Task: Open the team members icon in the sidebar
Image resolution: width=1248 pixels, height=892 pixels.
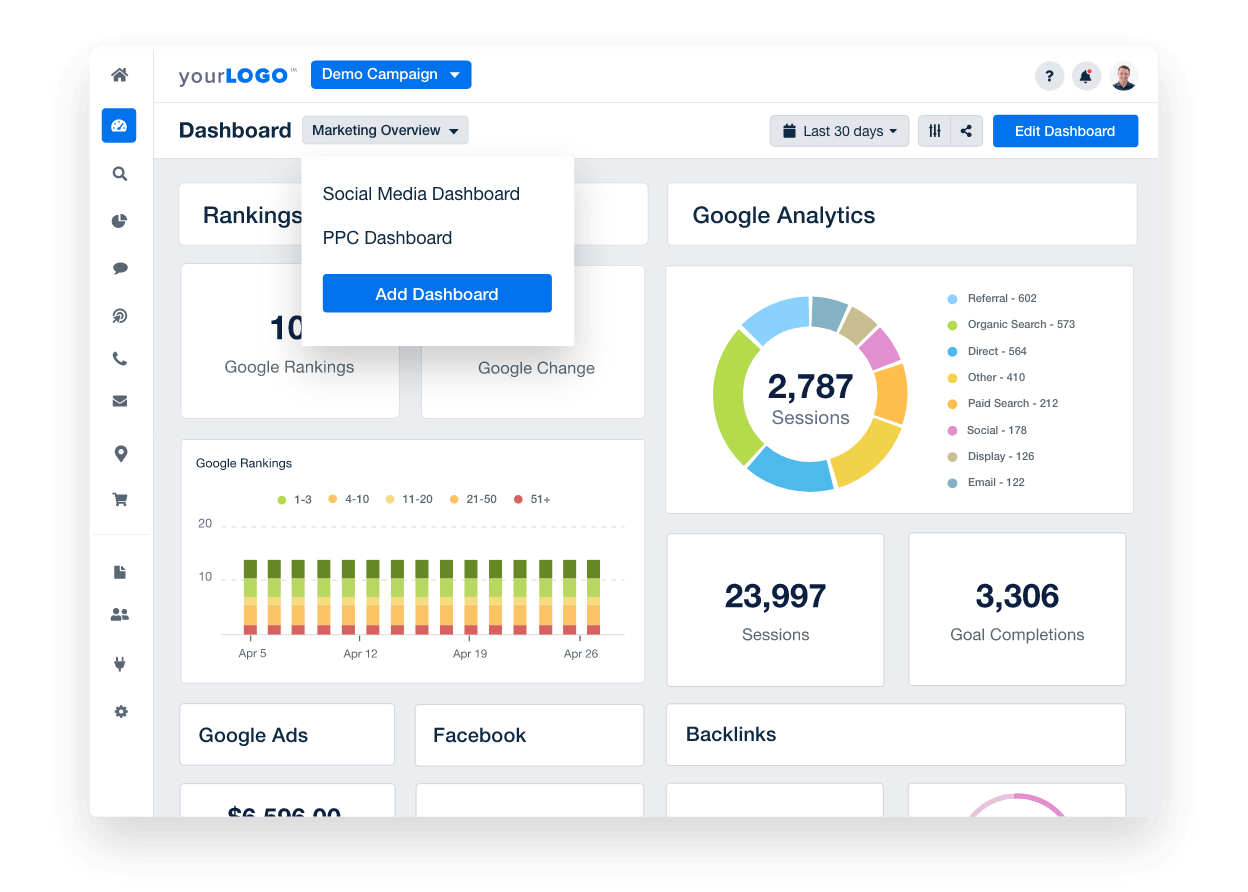Action: [x=119, y=614]
